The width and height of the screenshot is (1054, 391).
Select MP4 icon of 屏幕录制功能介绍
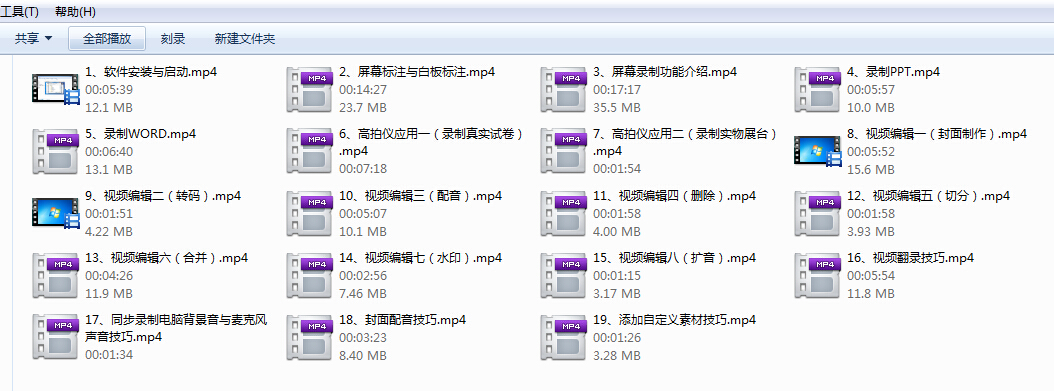[x=563, y=89]
